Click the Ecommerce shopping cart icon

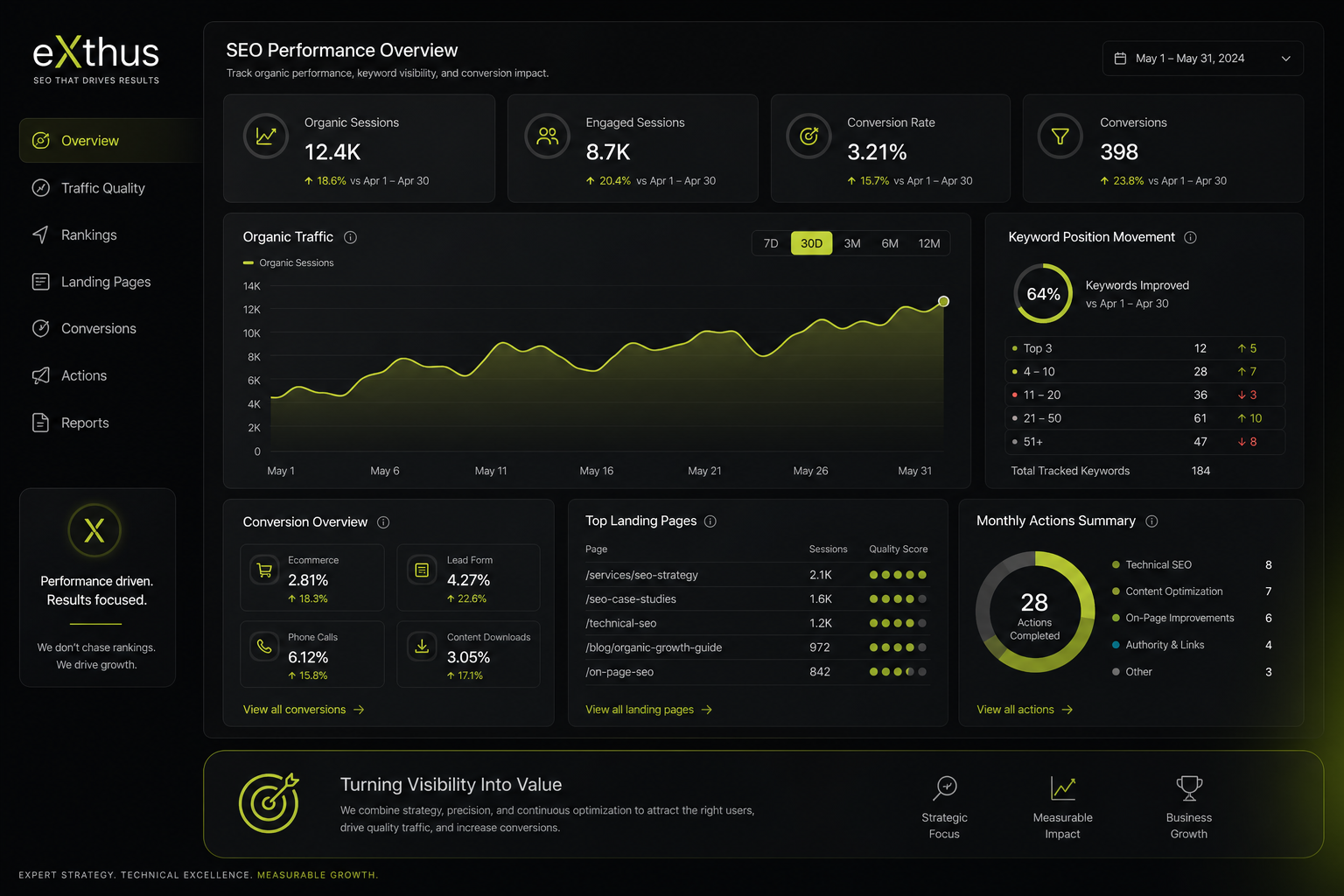click(264, 570)
